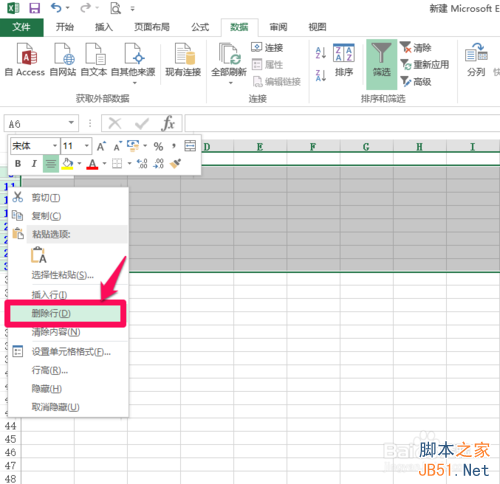Screen dimensions: 500x484
Task: Click Format Painter brush in mini toolbar
Action: 175,163
